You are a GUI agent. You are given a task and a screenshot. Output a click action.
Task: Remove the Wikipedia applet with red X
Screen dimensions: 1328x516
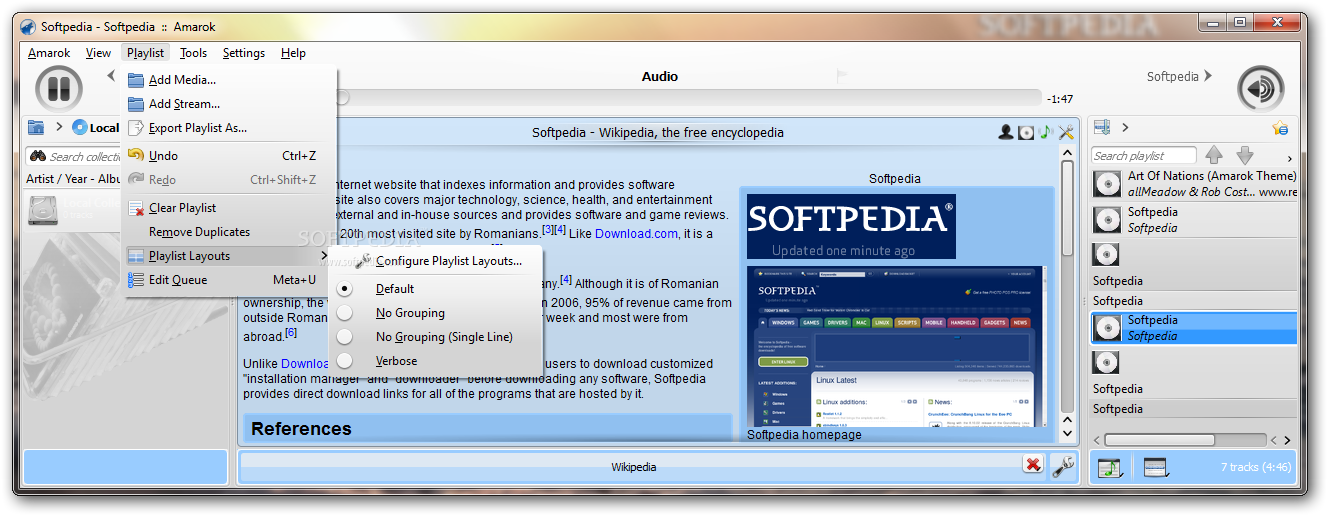1033,465
